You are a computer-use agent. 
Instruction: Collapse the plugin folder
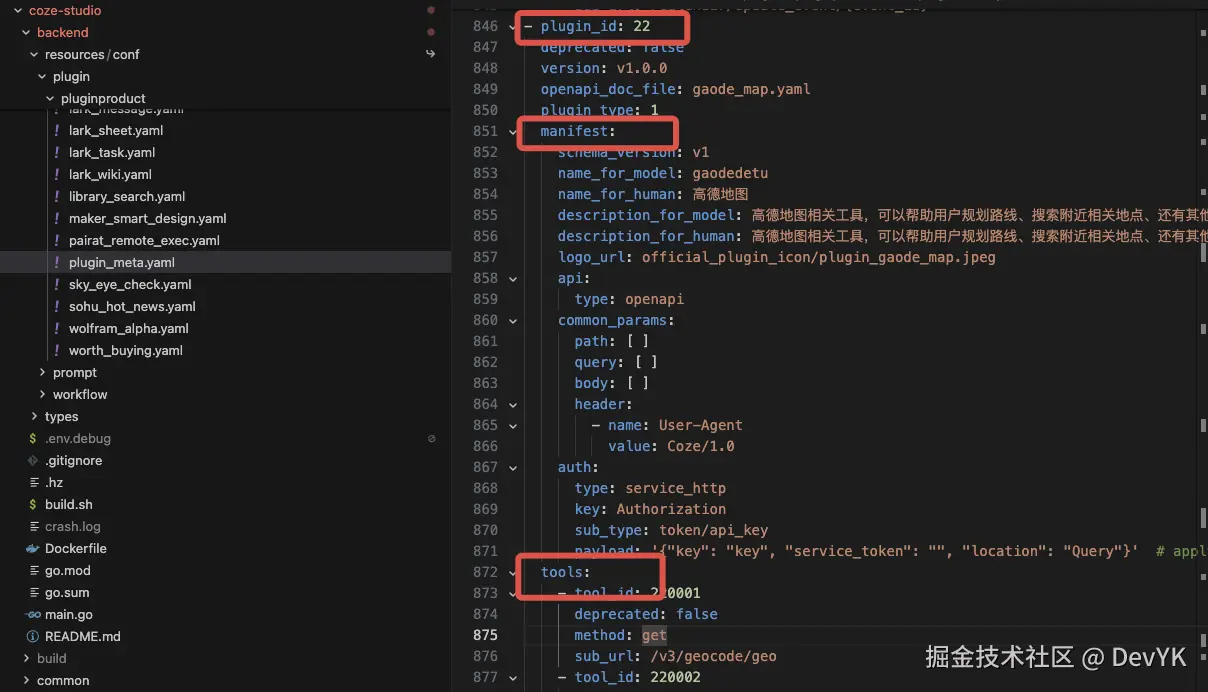tap(42, 77)
